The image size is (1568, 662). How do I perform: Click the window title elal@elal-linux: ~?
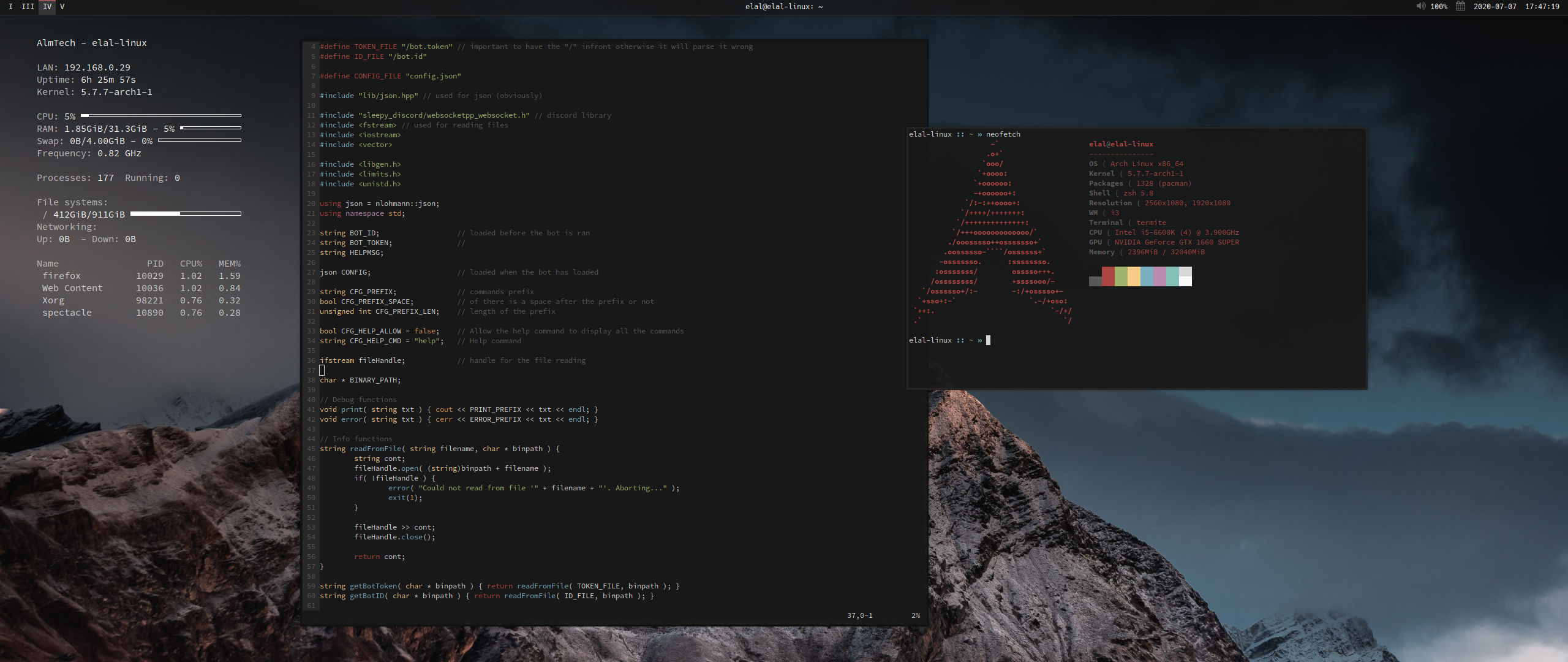(784, 7)
